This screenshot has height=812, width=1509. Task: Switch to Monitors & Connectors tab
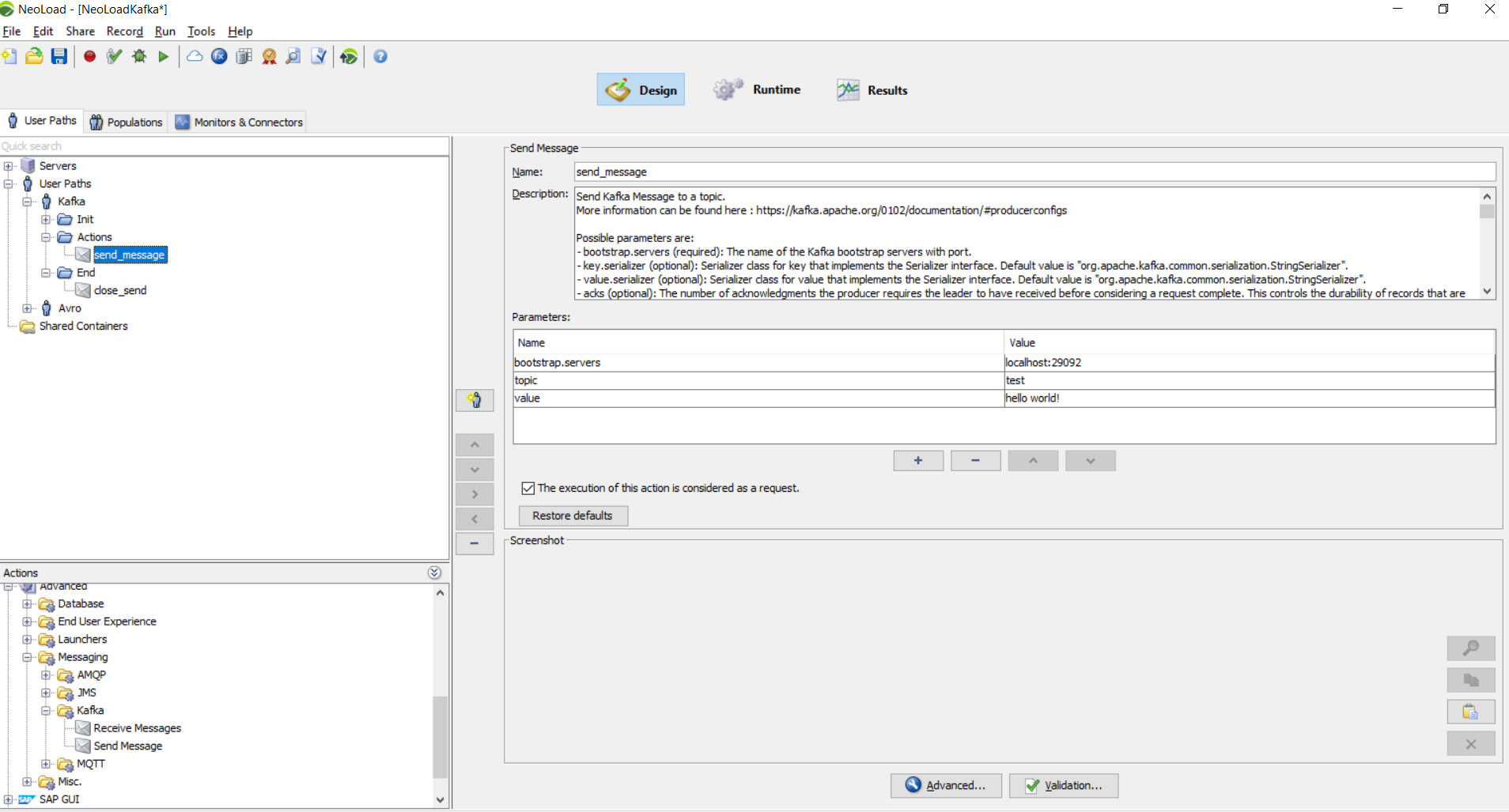239,122
